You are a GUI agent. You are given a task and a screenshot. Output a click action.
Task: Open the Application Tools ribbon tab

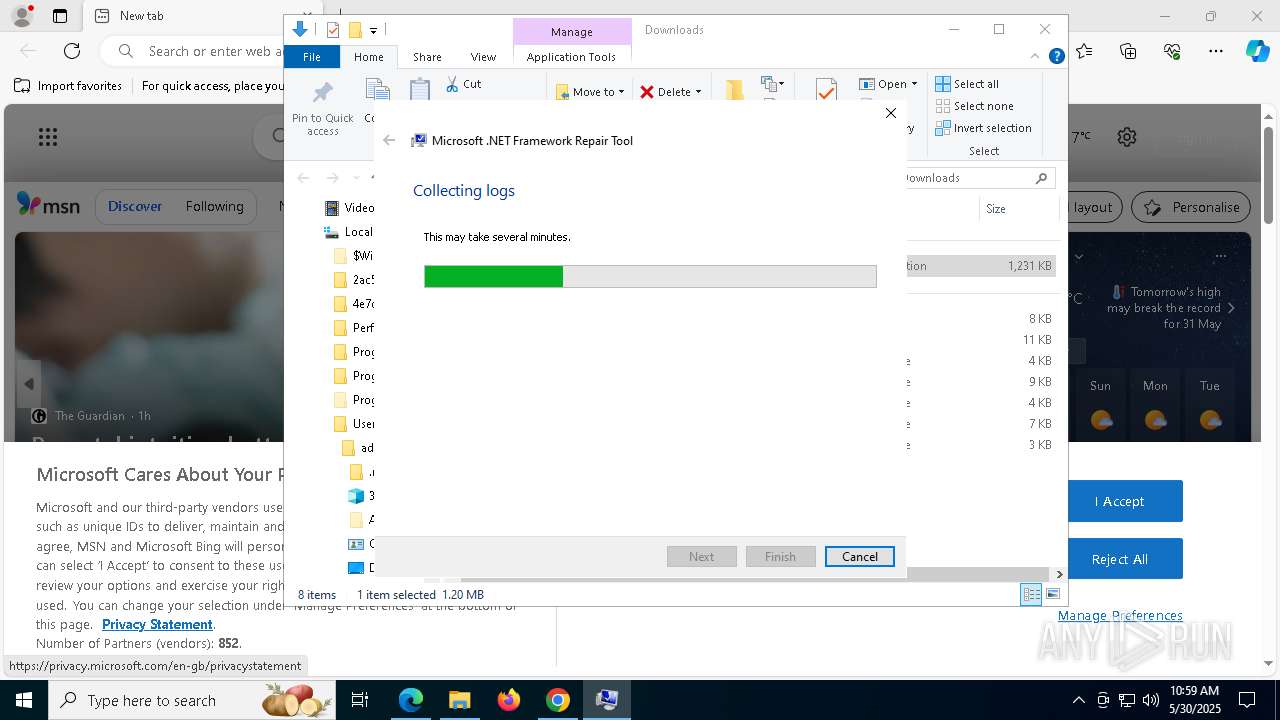[x=571, y=57]
